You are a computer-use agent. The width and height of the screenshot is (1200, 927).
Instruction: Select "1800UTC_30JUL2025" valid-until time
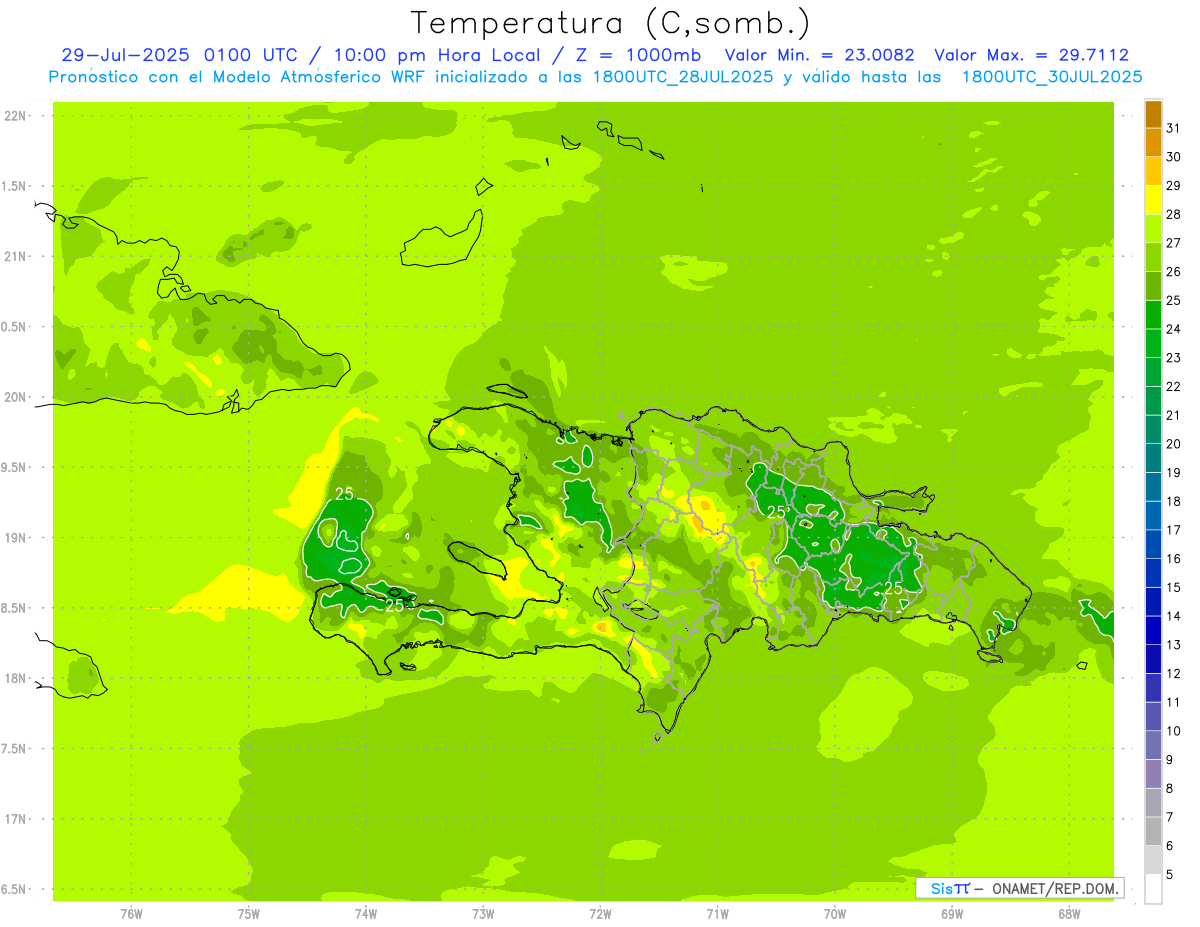click(x=1052, y=77)
